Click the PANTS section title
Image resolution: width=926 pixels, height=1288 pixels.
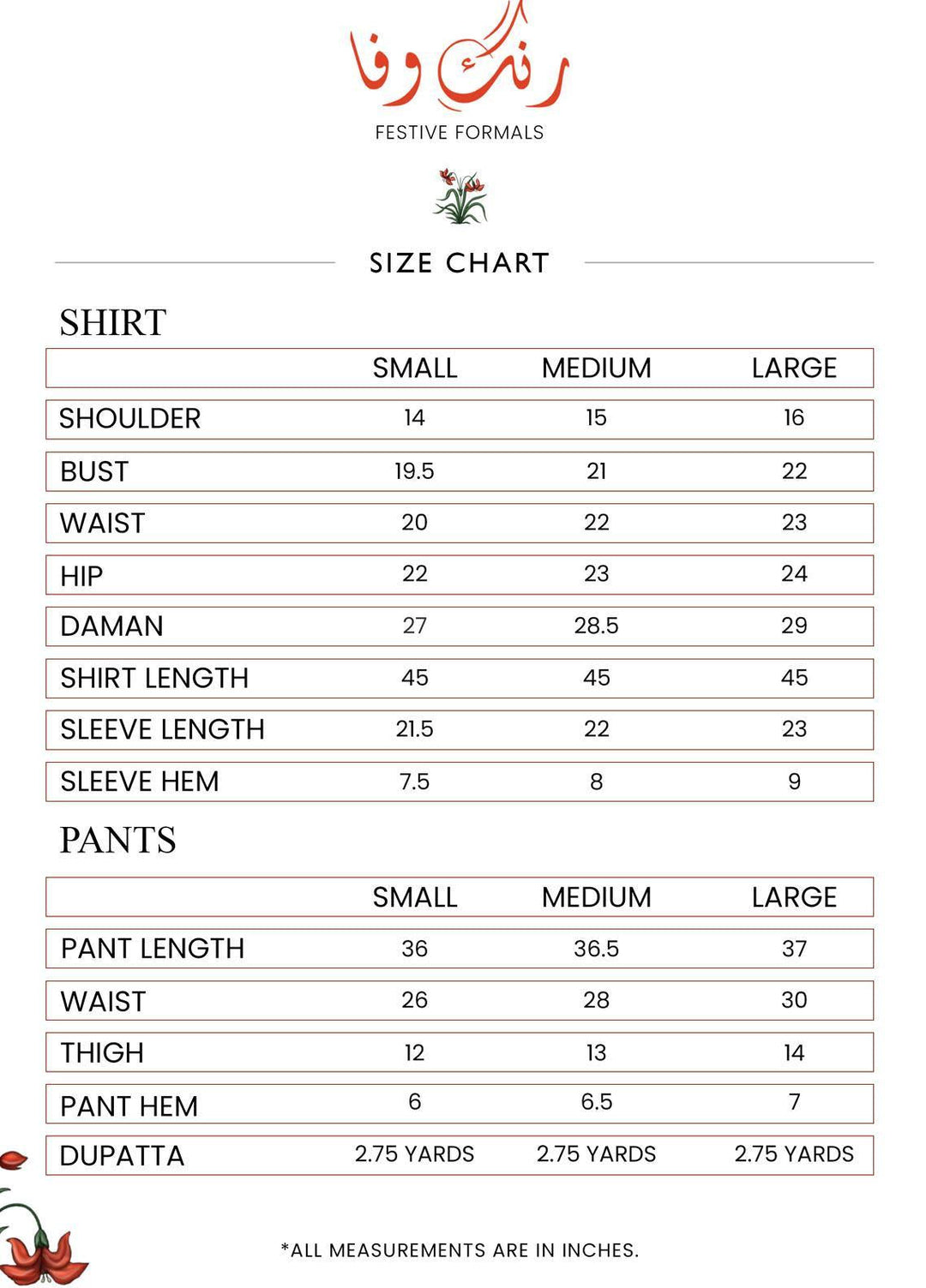118,841
